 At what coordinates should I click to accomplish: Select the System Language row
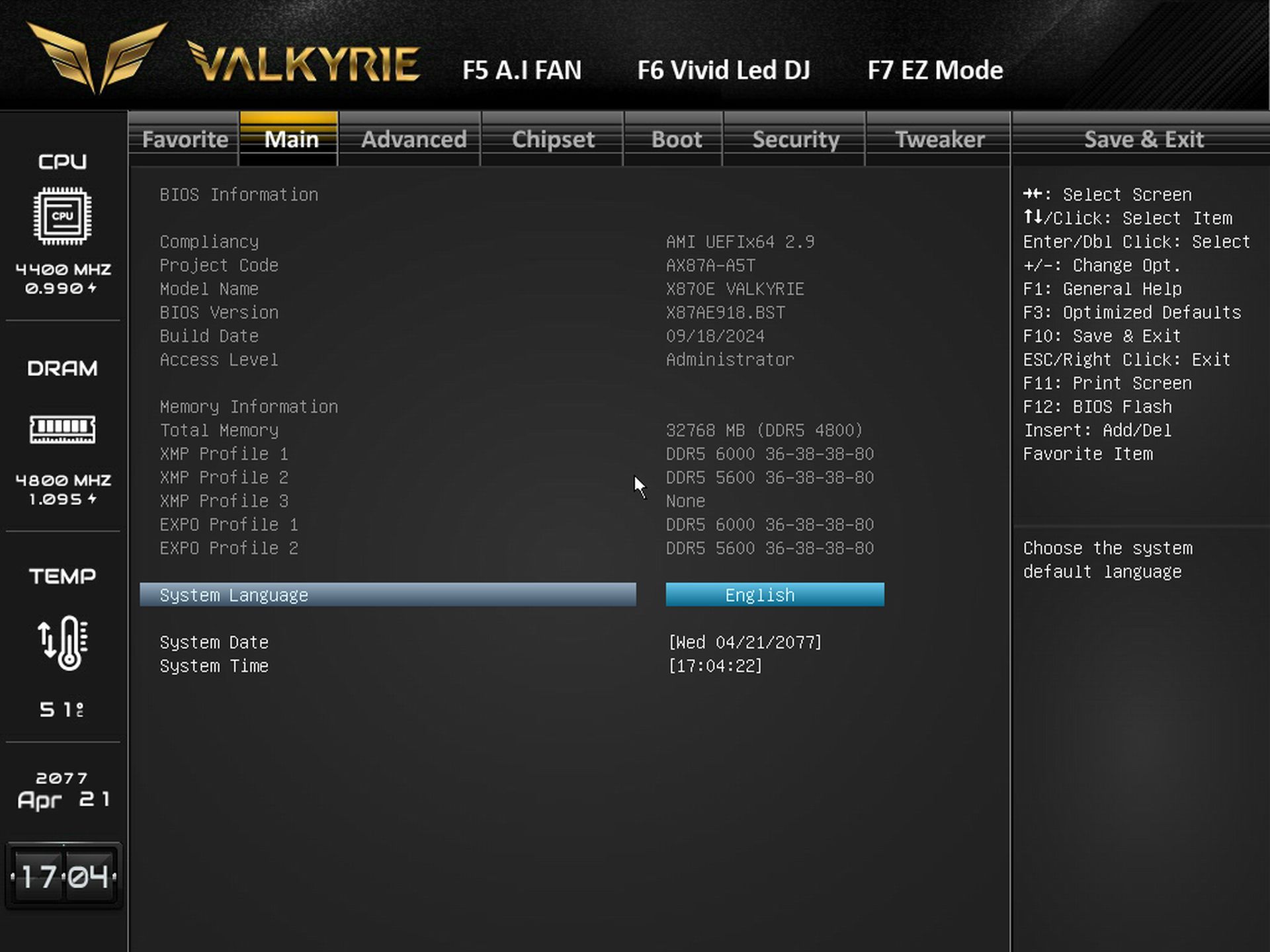coord(388,595)
